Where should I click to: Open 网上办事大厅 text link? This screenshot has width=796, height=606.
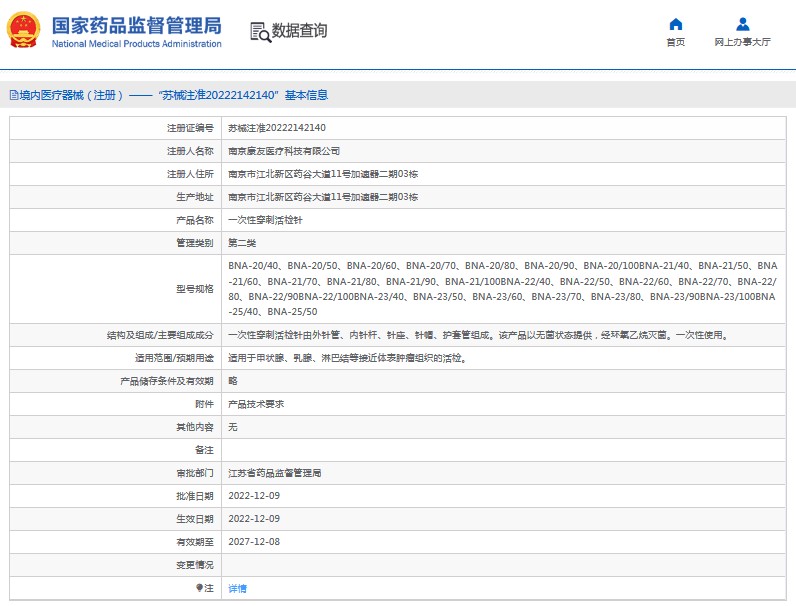(x=742, y=42)
